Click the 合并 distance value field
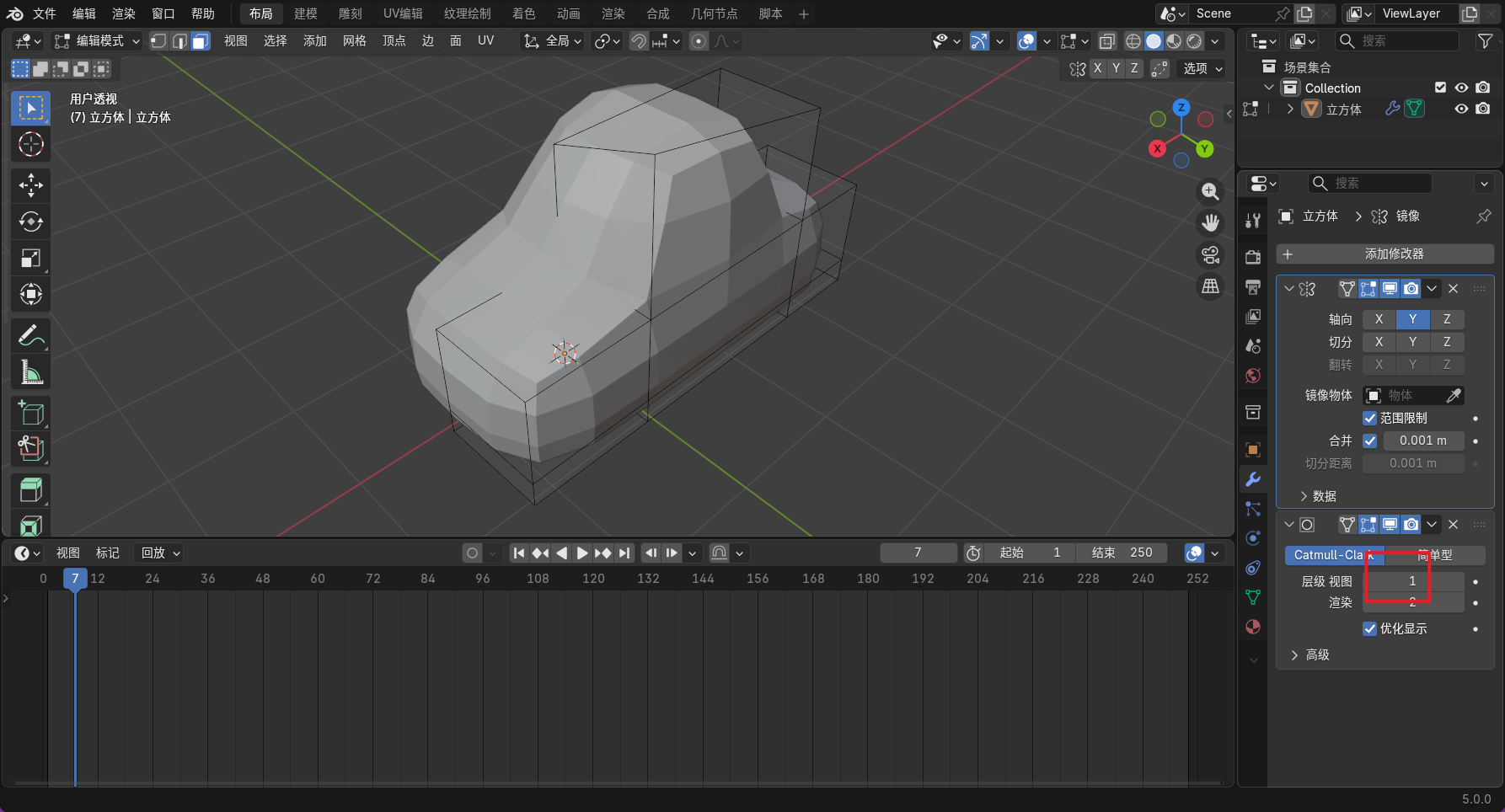The image size is (1505, 812). pos(1422,441)
